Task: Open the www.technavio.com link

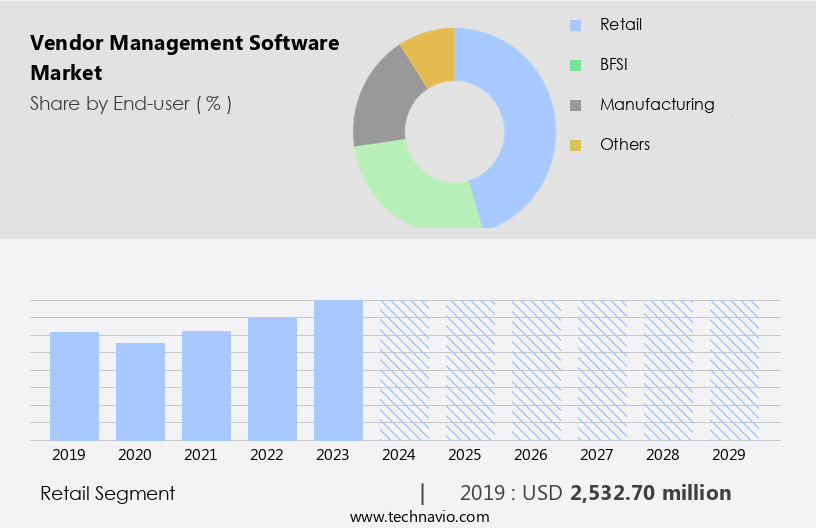Action: coord(419,516)
